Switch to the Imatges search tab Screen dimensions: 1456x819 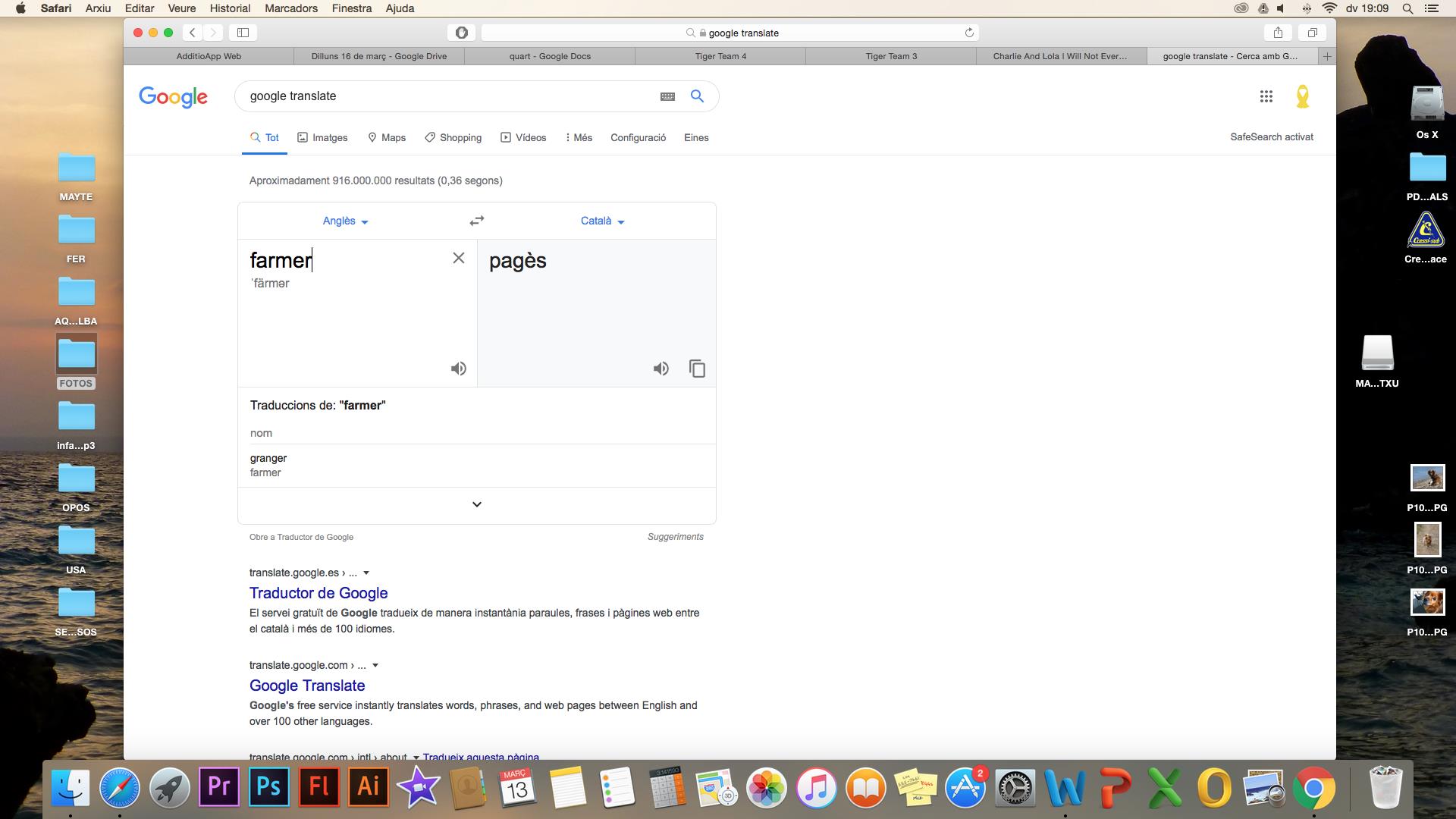322,137
